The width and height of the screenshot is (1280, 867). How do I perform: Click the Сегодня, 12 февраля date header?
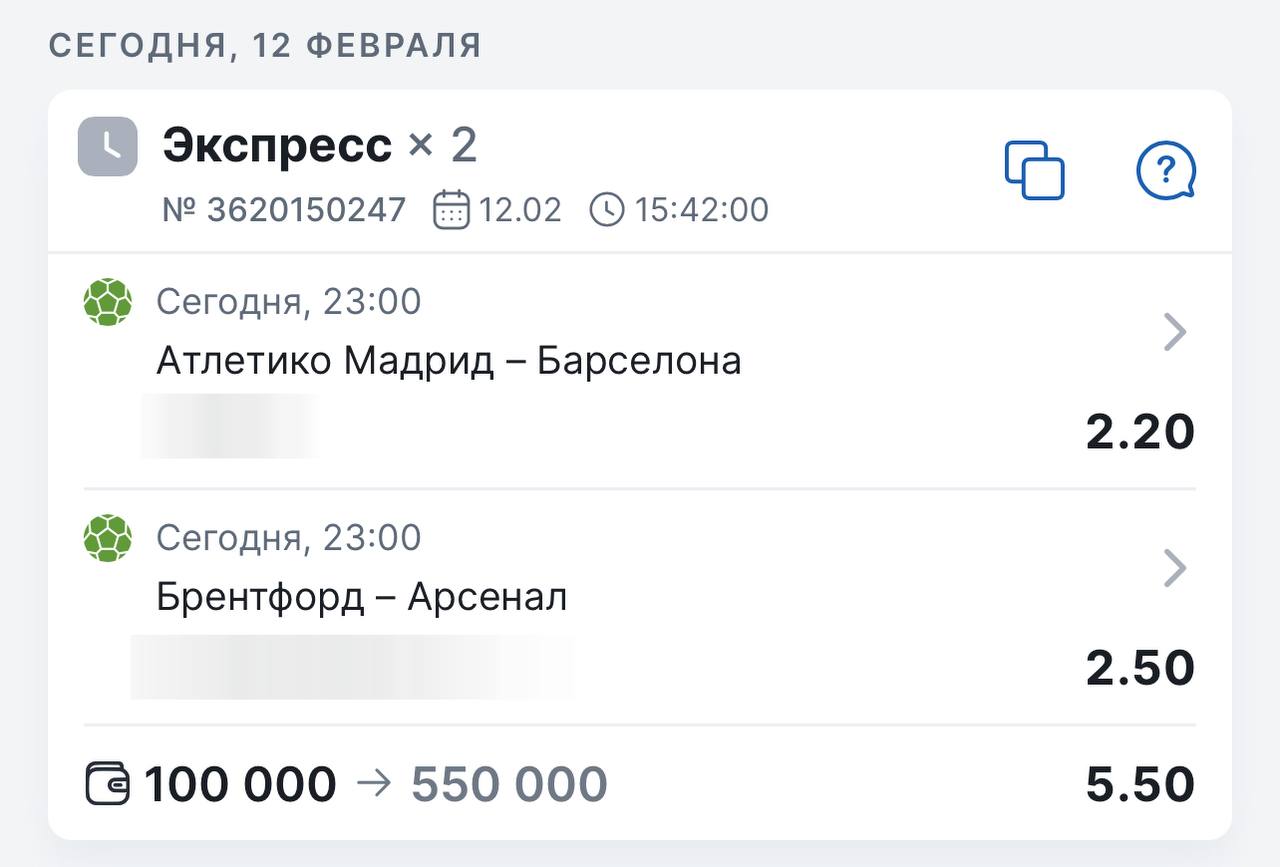265,46
